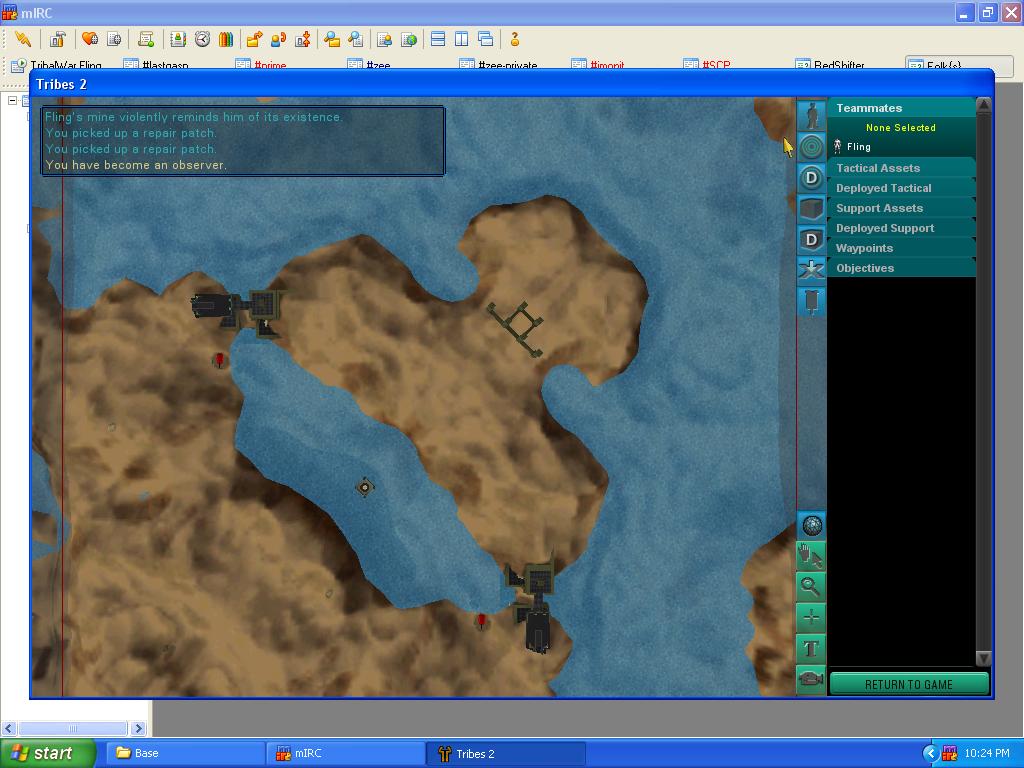Image resolution: width=1024 pixels, height=768 pixels.
Task: Click the RETURN TO GAME button
Action: (909, 684)
